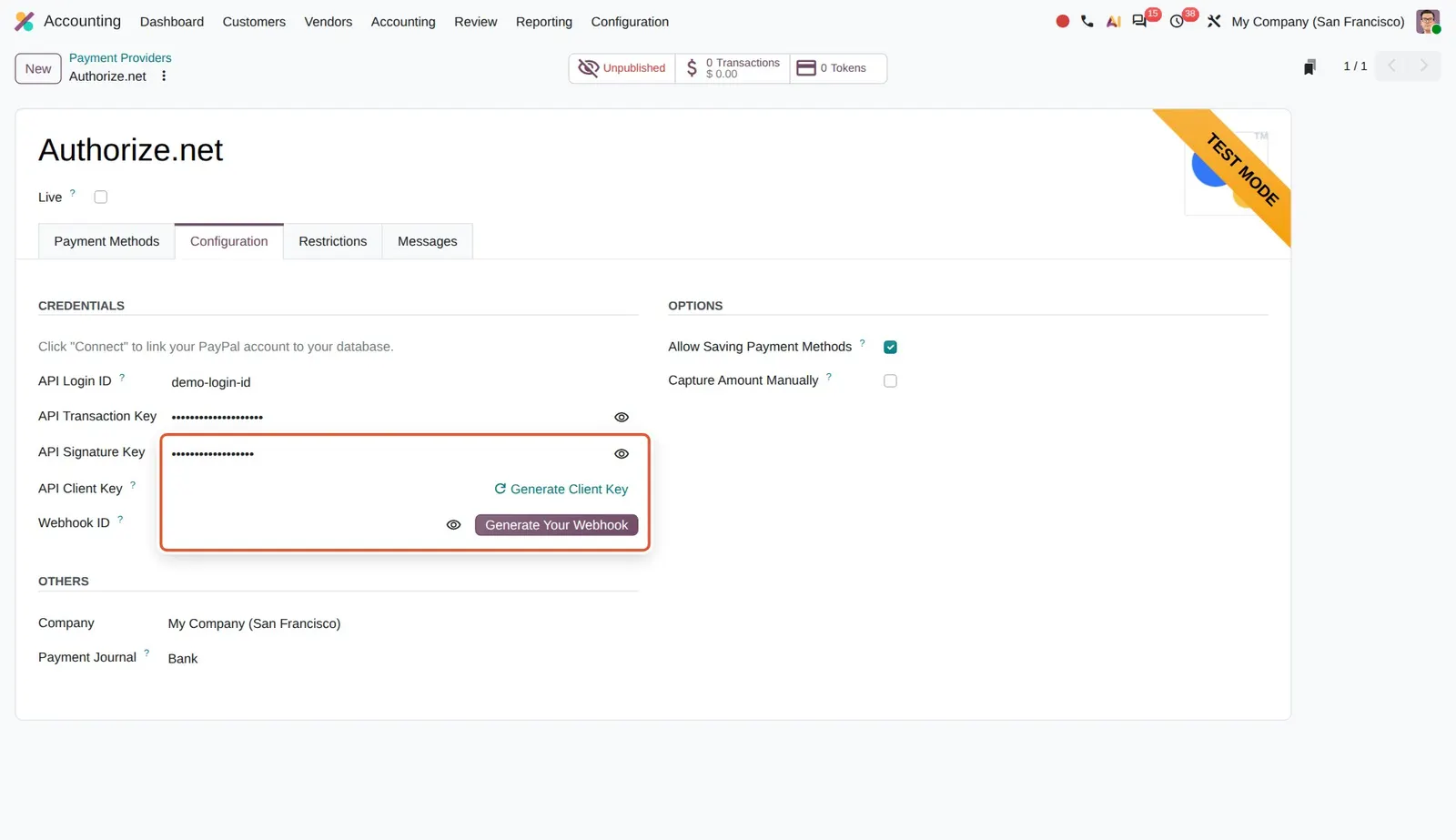Go to previous record arrow
The width and height of the screenshot is (1456, 840).
1391,66
